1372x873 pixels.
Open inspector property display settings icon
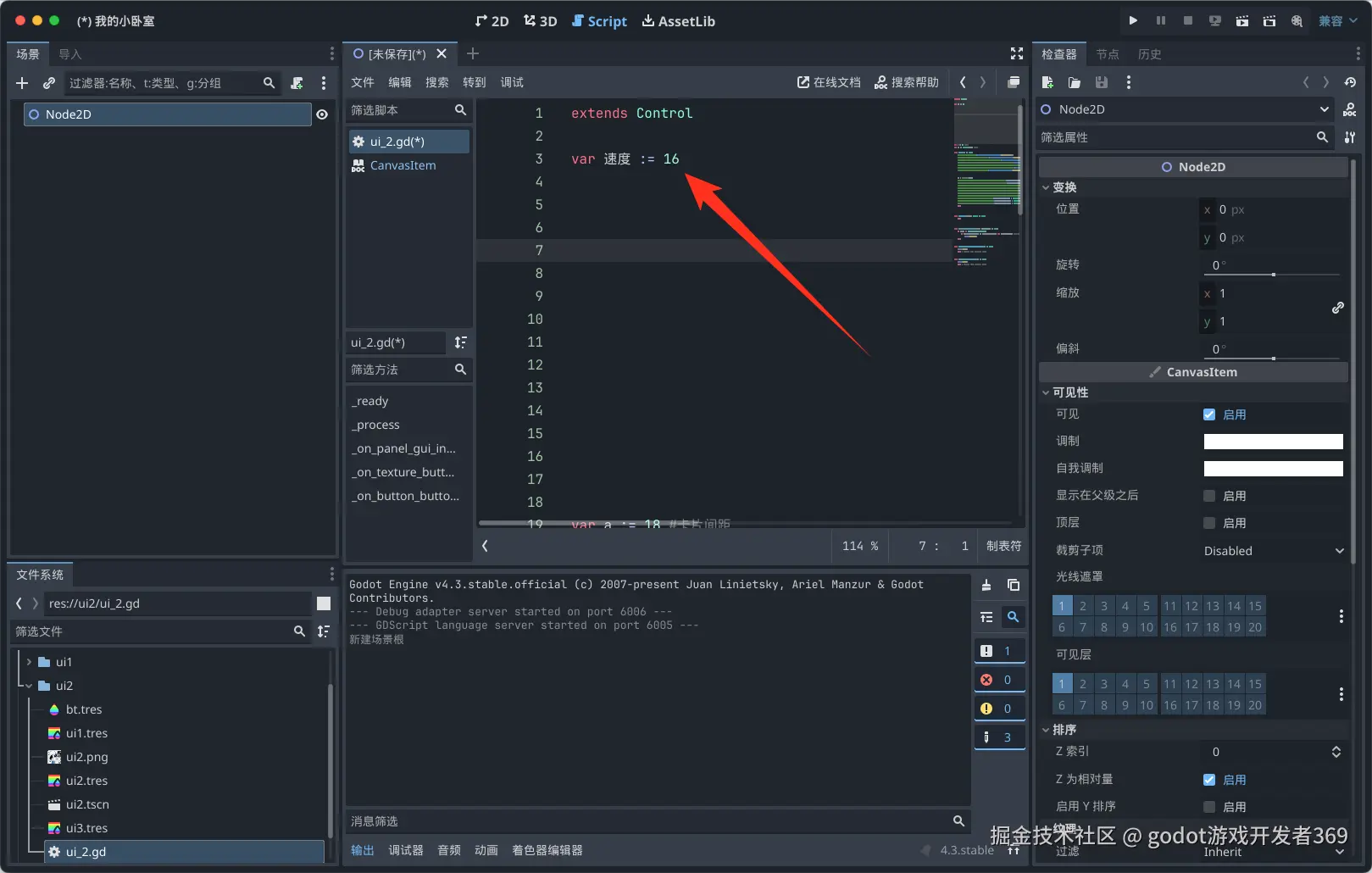point(1350,137)
